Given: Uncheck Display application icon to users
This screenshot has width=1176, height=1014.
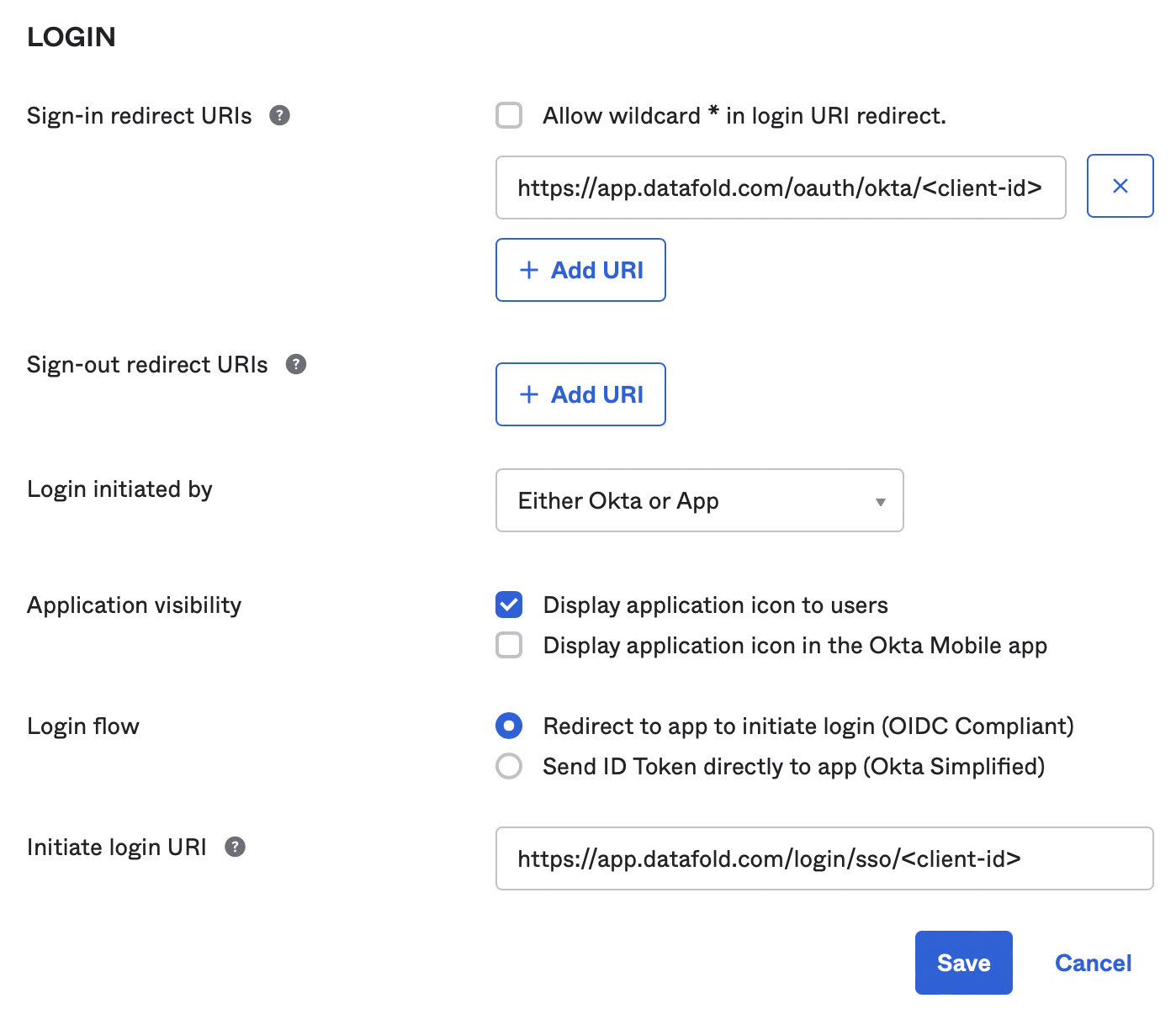Looking at the screenshot, I should (x=509, y=605).
